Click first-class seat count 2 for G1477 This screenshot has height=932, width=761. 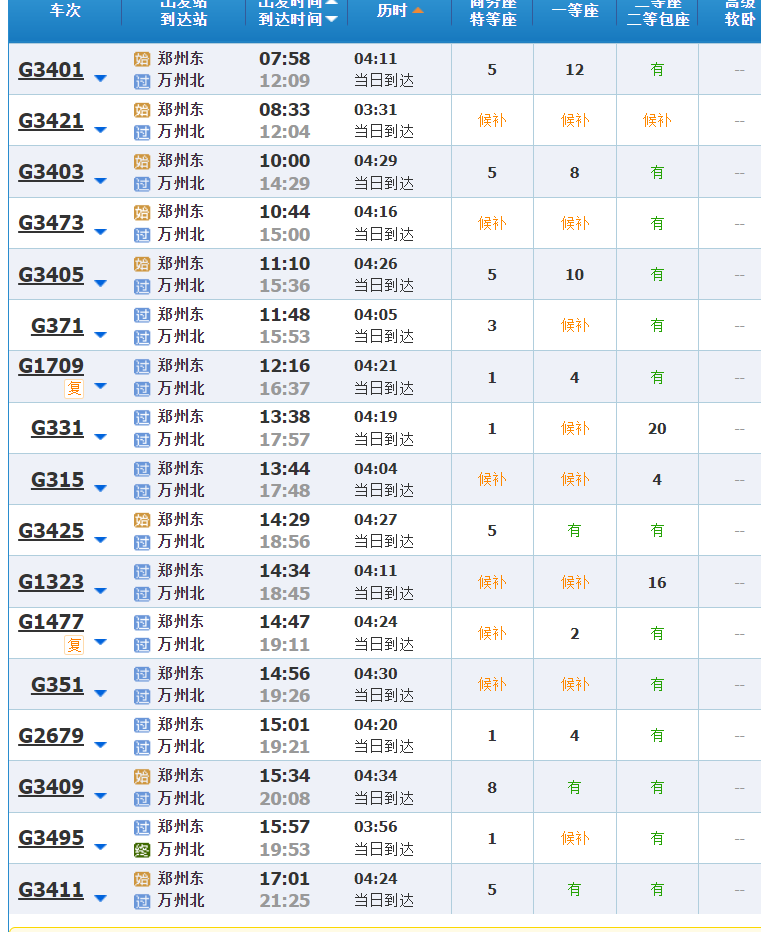(574, 633)
